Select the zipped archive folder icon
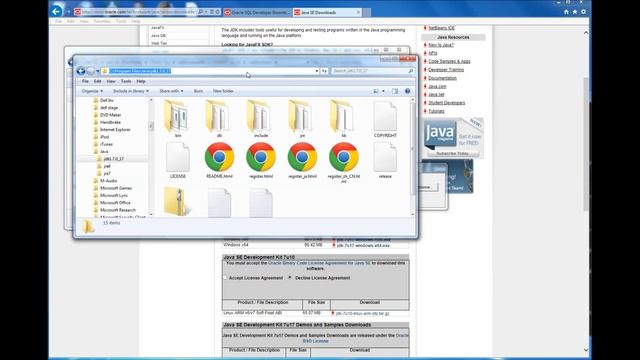This screenshot has height=360, width=640. (x=177, y=202)
